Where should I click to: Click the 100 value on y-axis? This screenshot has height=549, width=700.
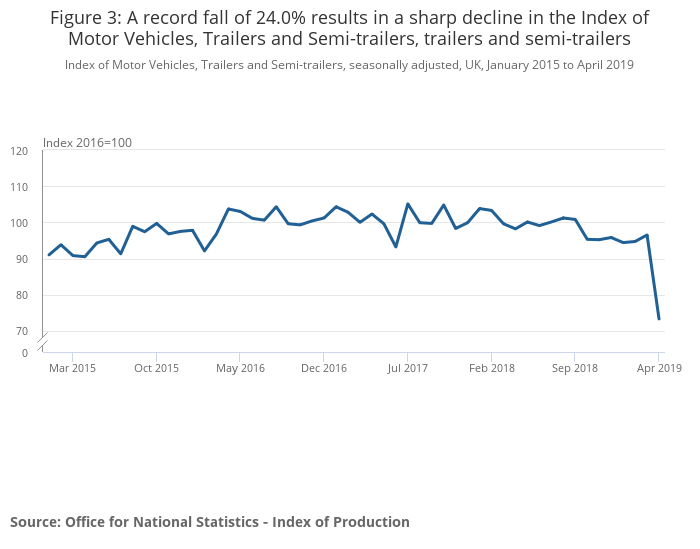pos(20,223)
